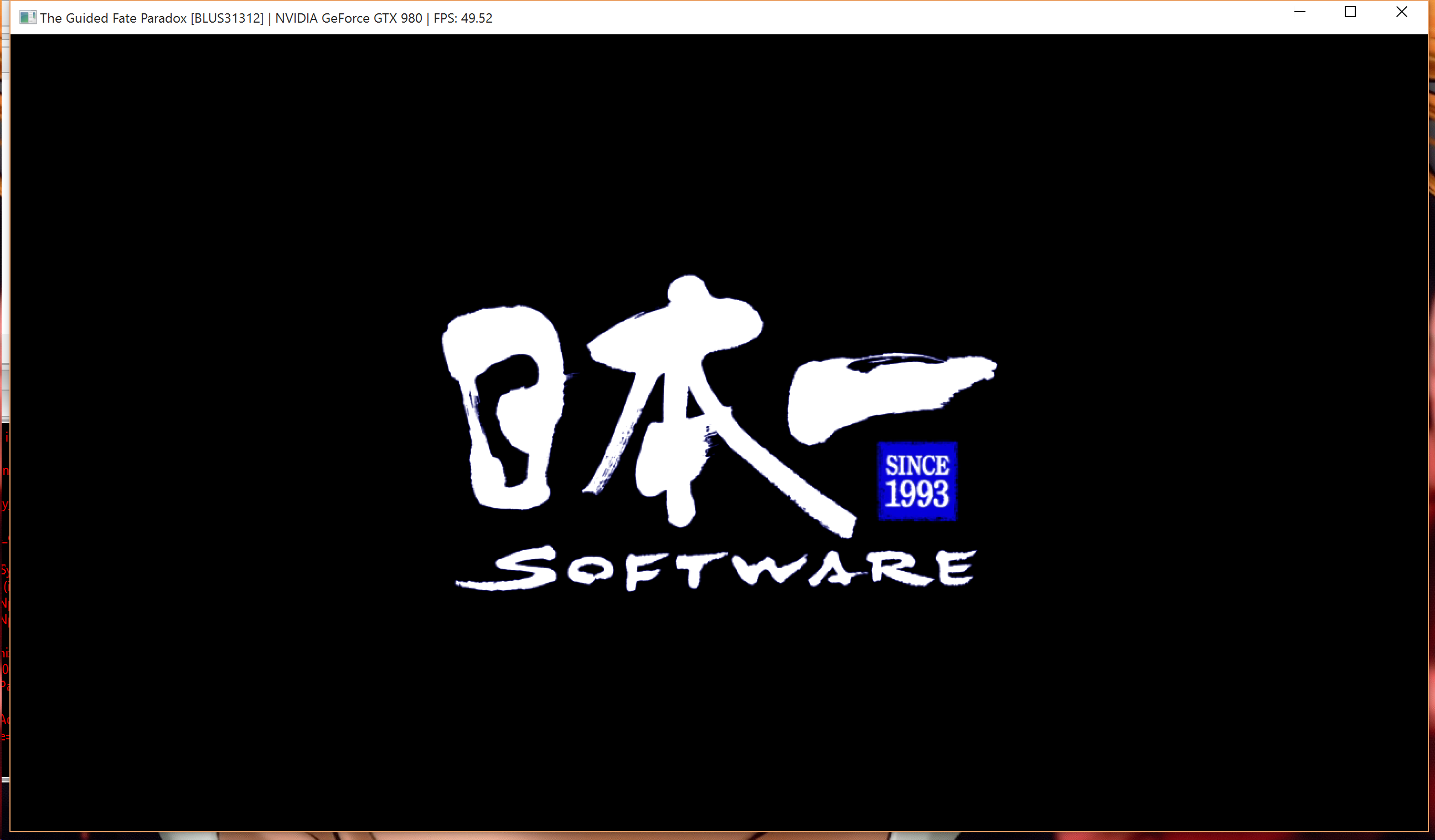Maximize the game window

tap(1350, 12)
